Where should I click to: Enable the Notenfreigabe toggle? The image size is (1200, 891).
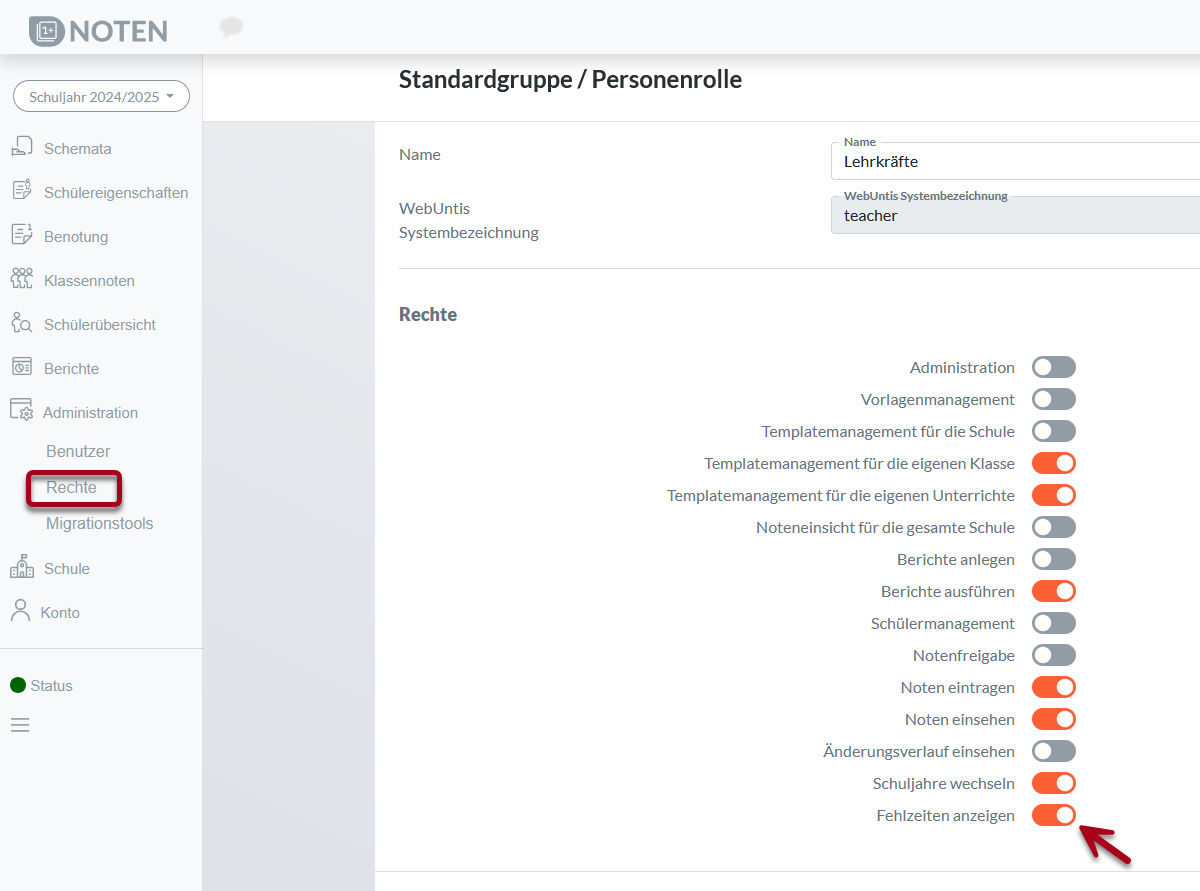pos(1053,655)
